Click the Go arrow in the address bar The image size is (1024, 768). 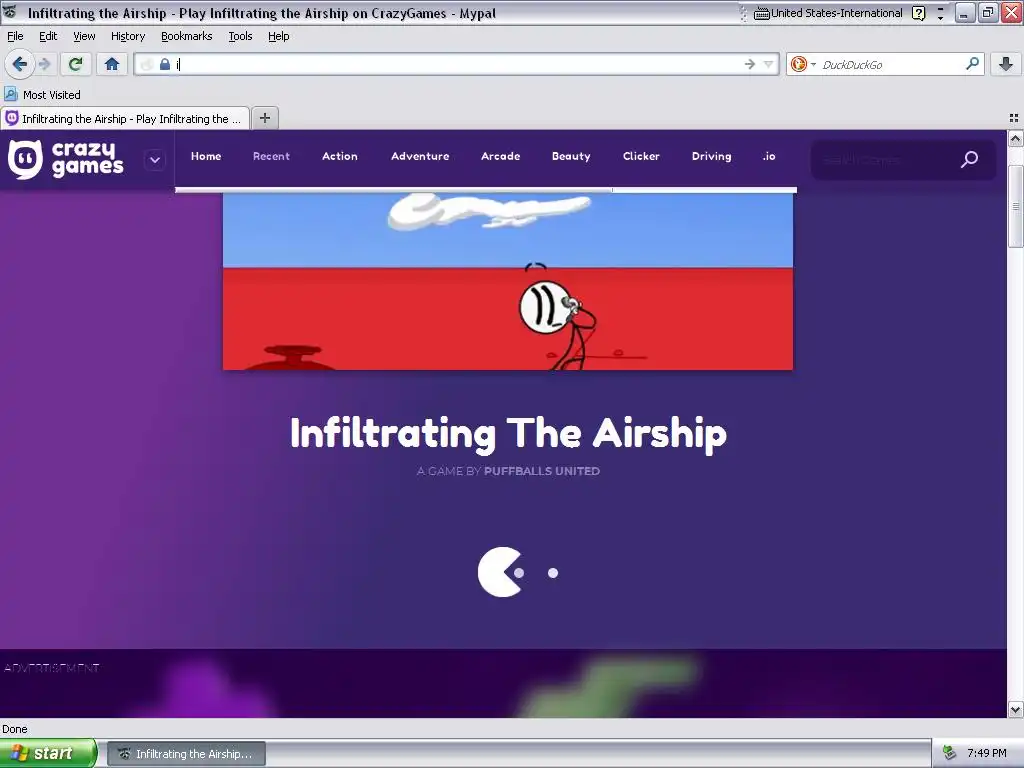coord(750,64)
